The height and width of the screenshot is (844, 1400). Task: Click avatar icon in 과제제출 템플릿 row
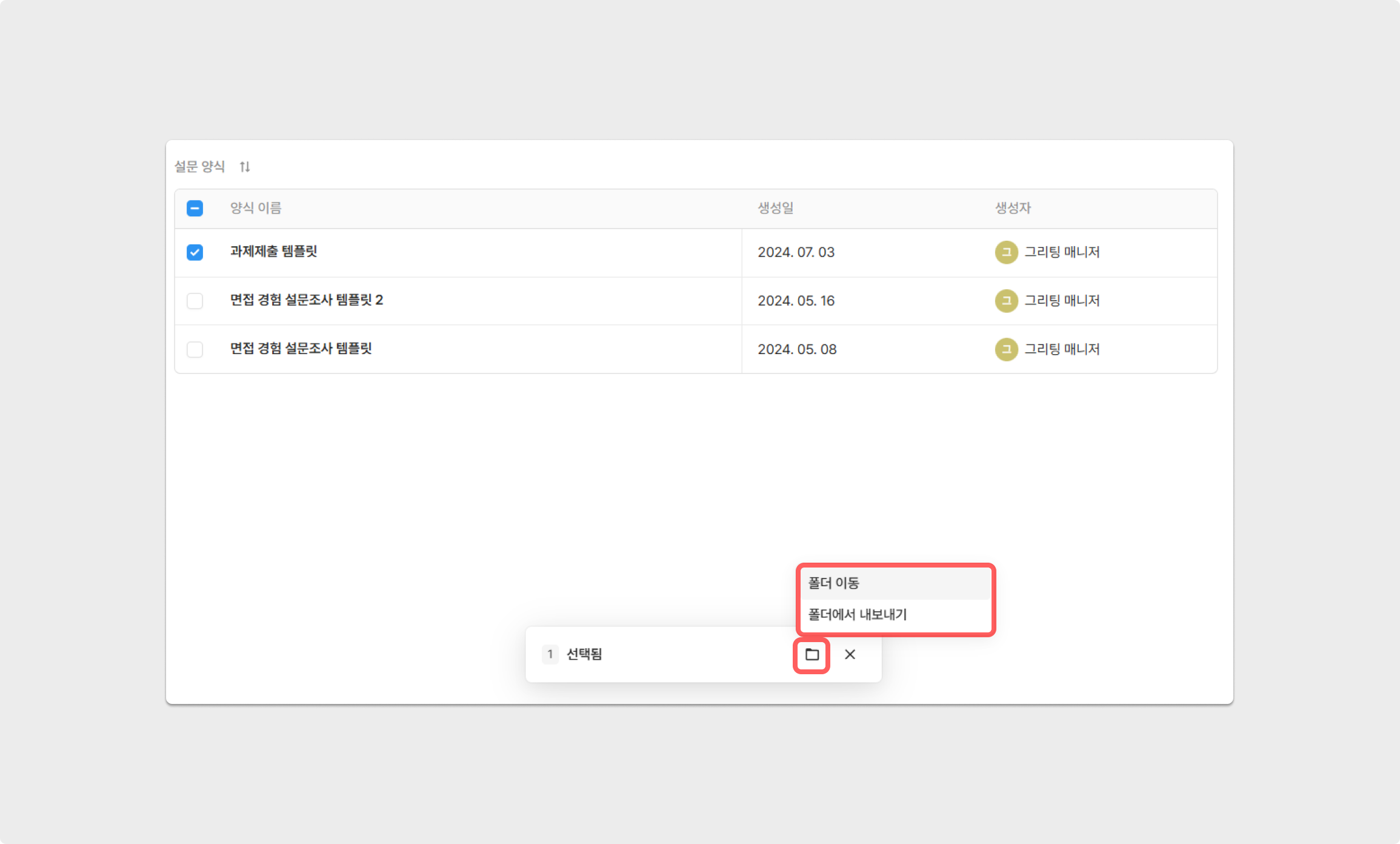click(x=1006, y=252)
